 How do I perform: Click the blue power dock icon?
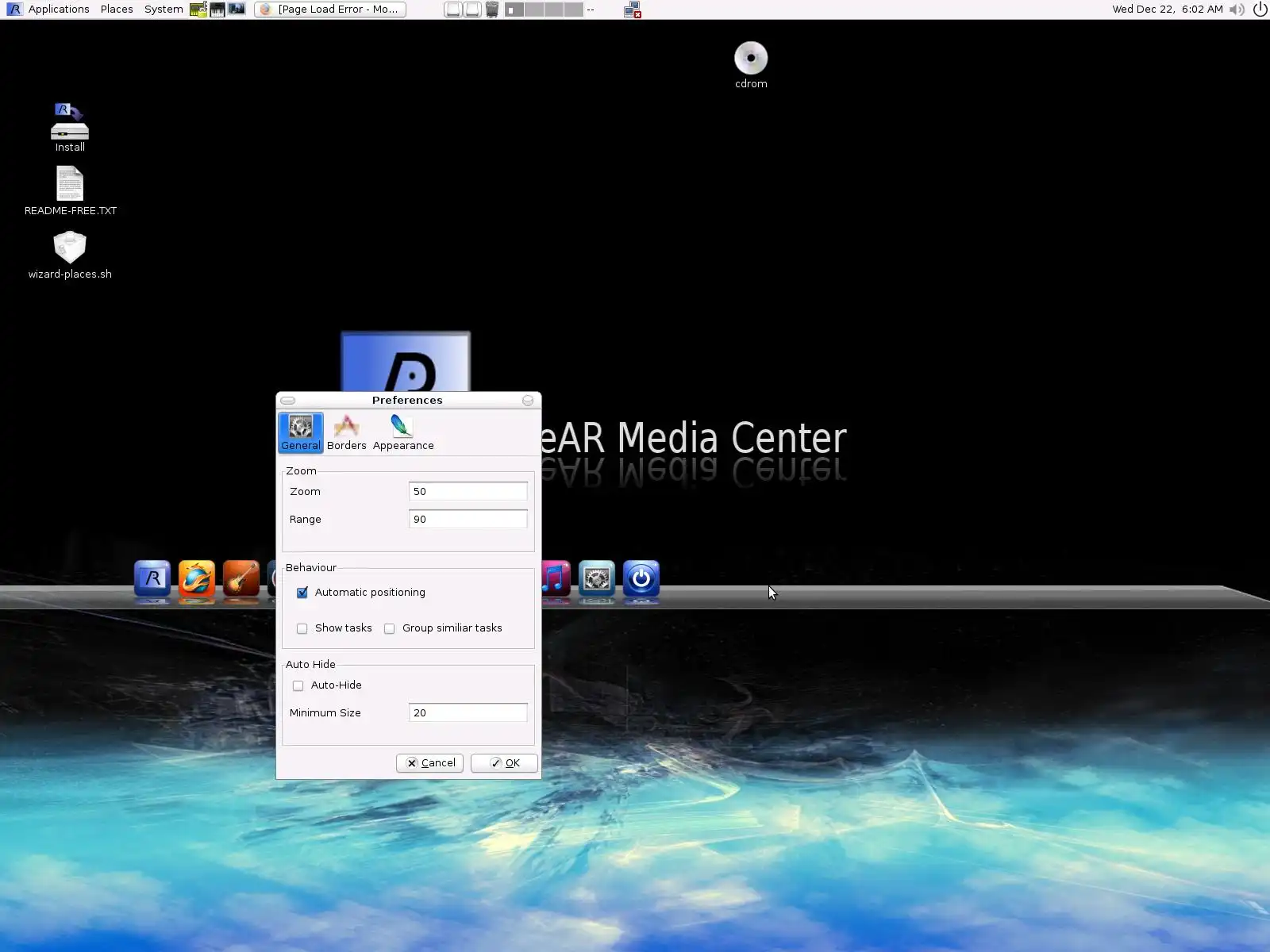point(641,578)
